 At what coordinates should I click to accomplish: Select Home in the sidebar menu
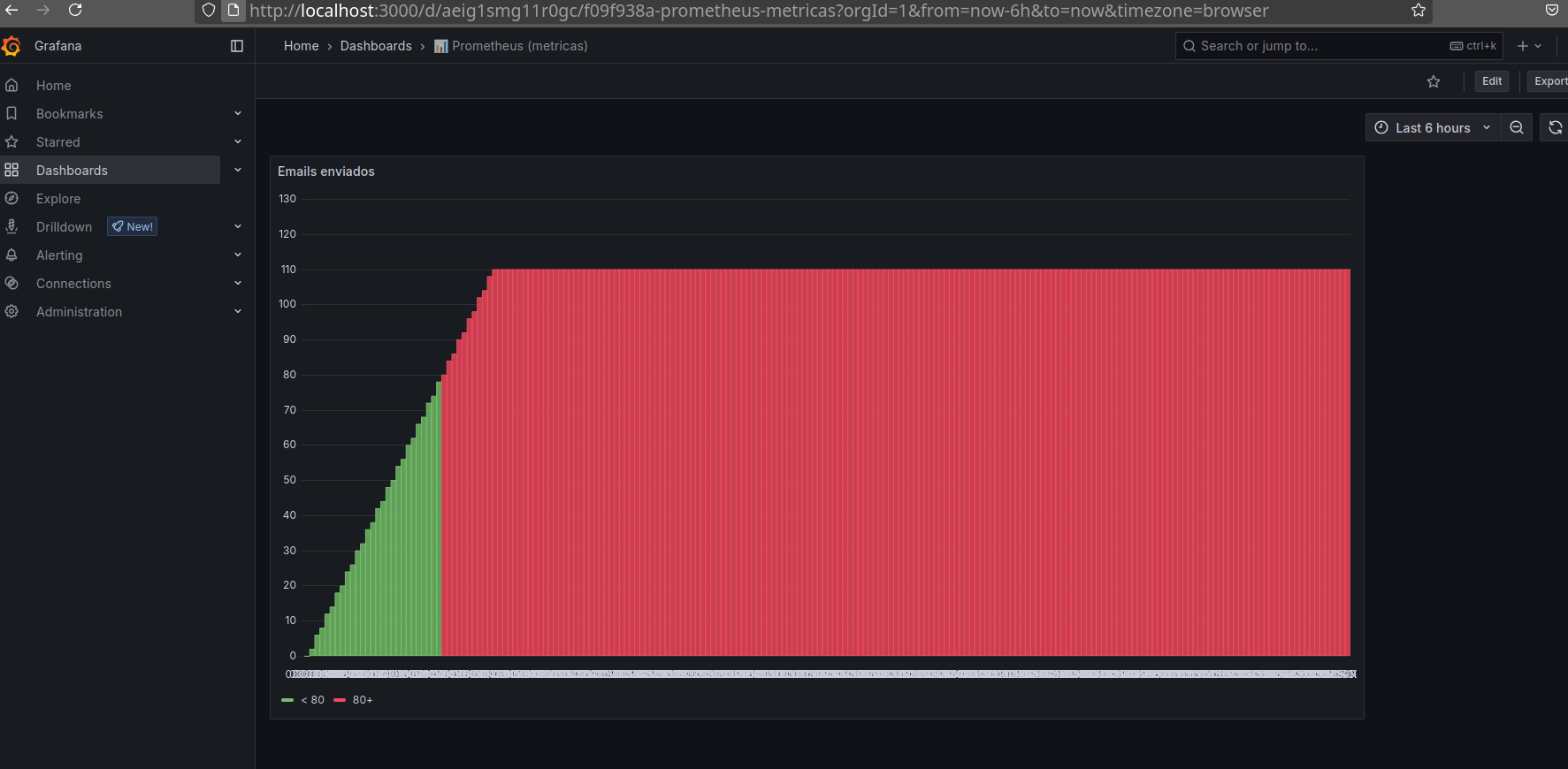pyautogui.click(x=53, y=86)
